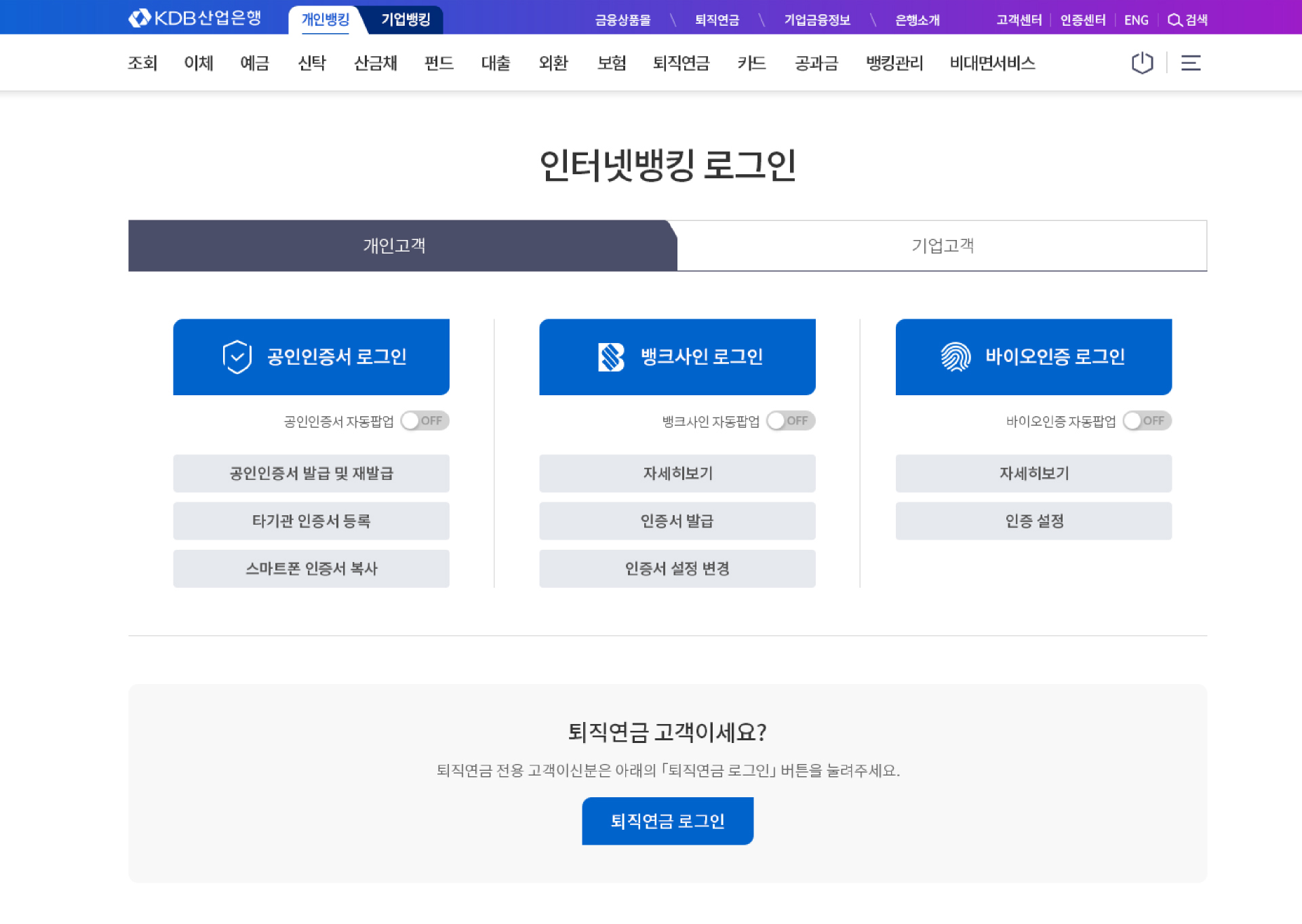Click 스마트폰 인증서 복사 button
The height and width of the screenshot is (924, 1302).
311,568
